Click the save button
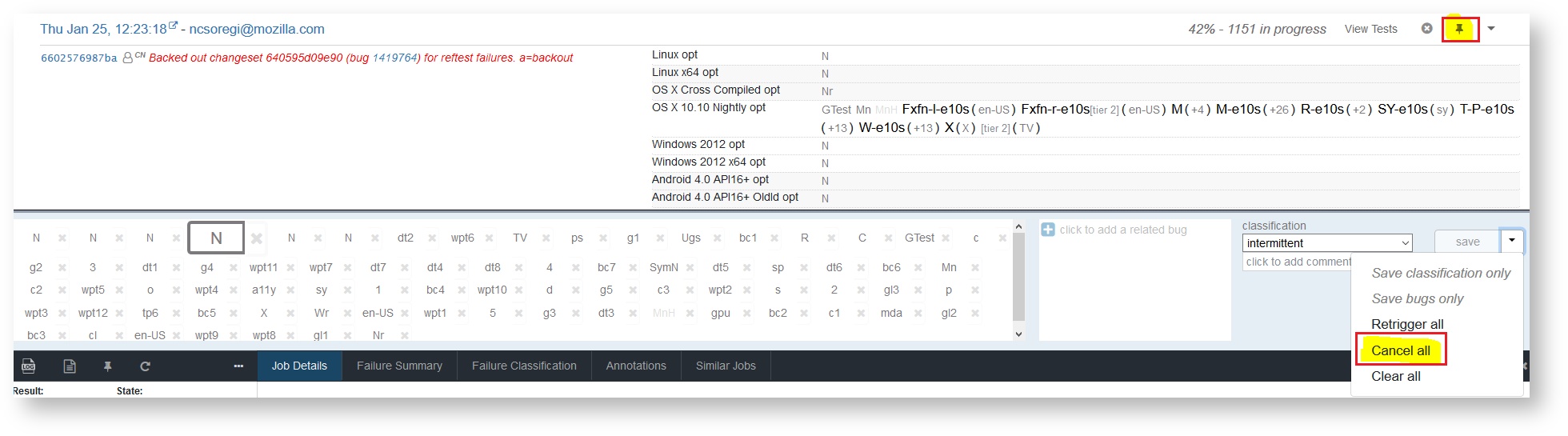 1467,242
